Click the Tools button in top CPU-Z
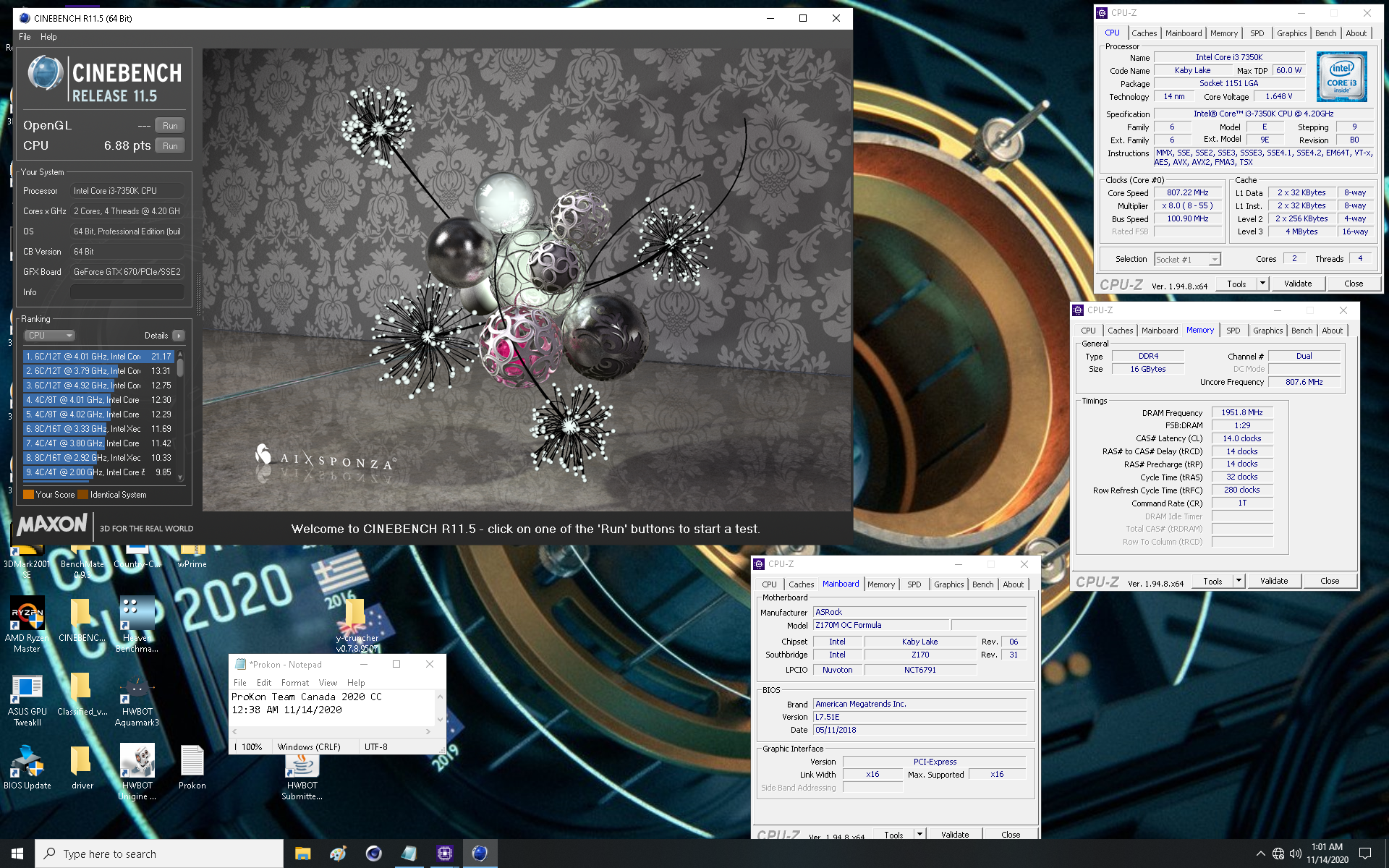The width and height of the screenshot is (1389, 868). [x=1236, y=284]
